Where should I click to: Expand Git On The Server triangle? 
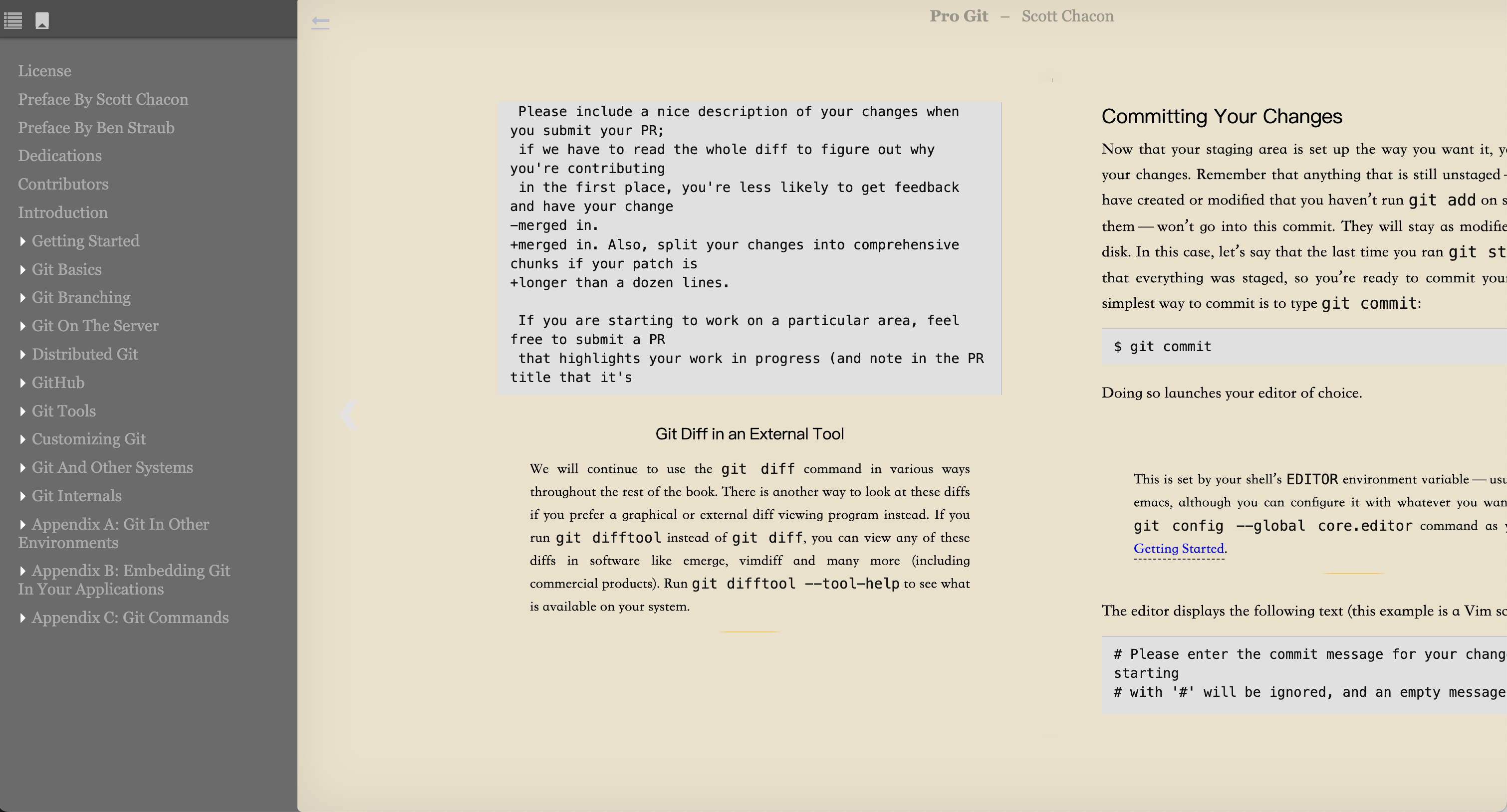point(23,326)
